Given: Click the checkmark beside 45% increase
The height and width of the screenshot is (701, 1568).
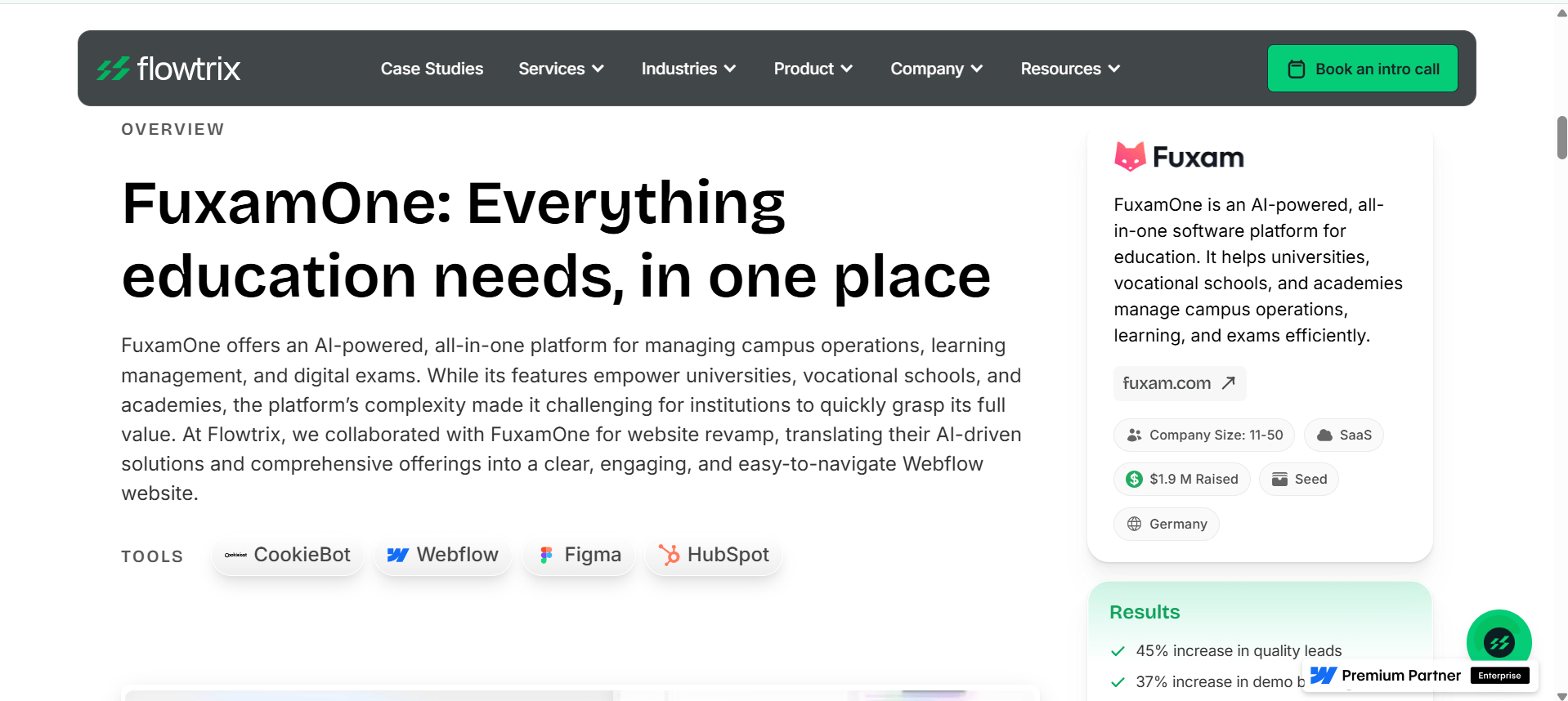Looking at the screenshot, I should 1118,651.
